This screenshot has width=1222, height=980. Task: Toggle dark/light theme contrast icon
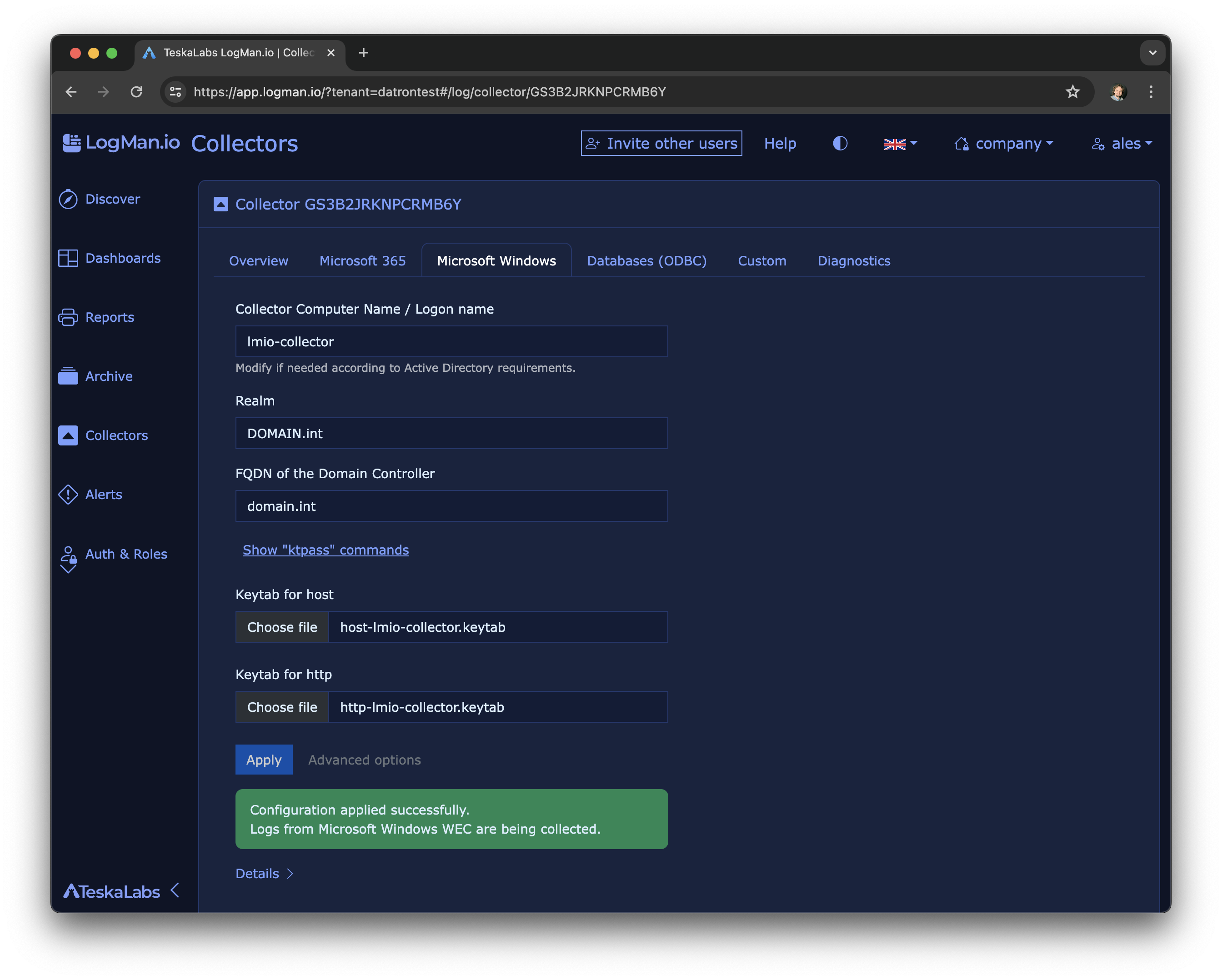(840, 143)
